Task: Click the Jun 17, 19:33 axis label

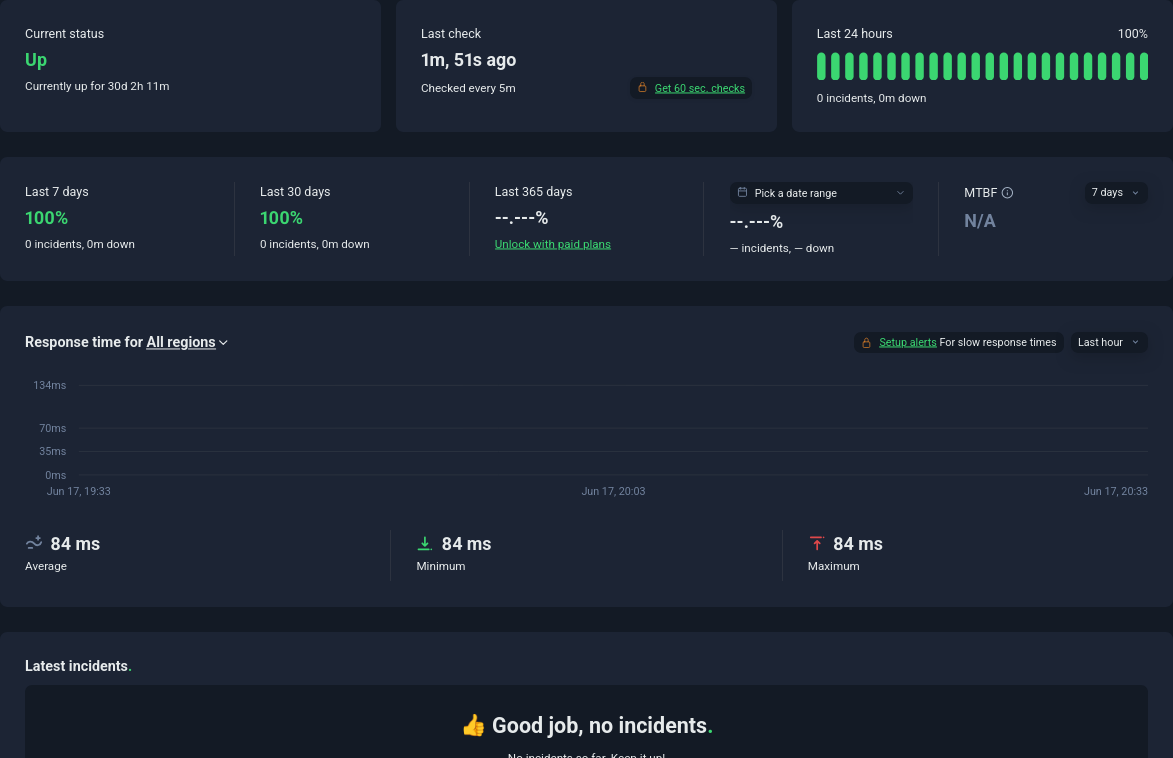Action: (79, 492)
